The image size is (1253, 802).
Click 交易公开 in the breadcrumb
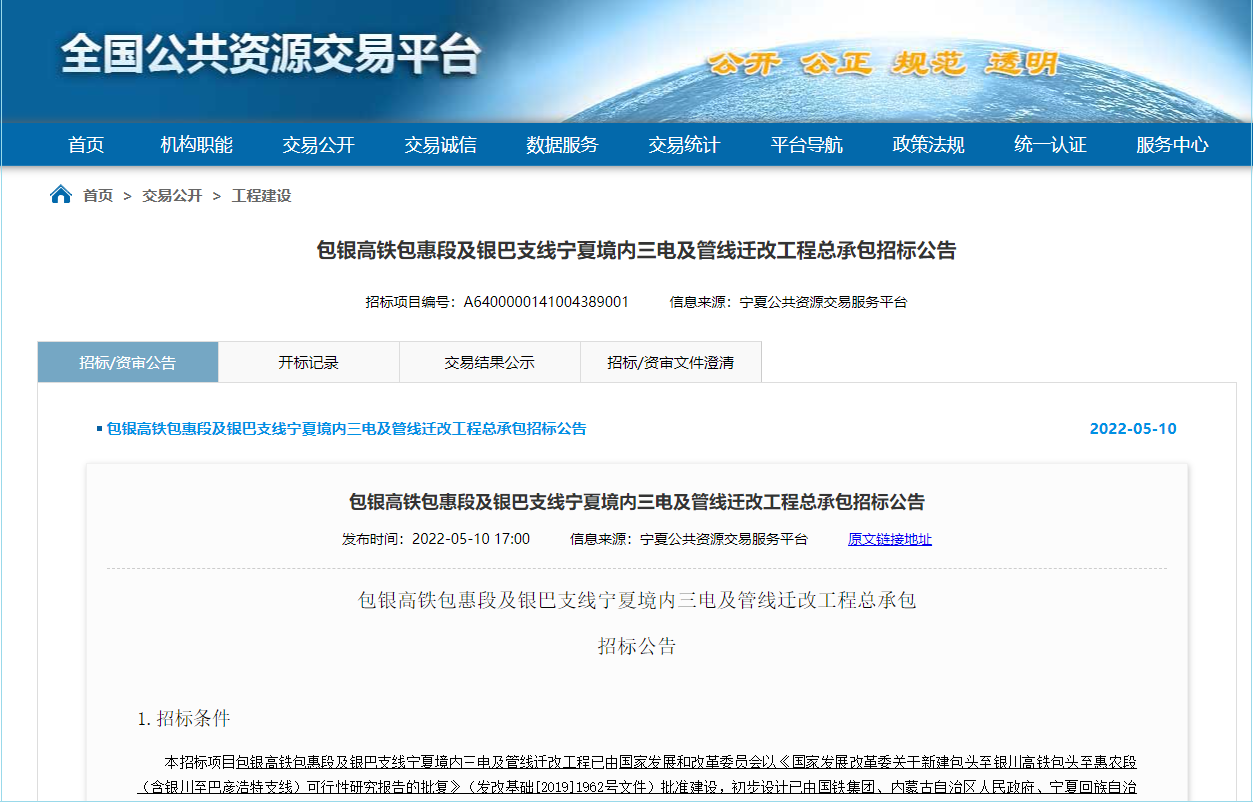coord(172,196)
